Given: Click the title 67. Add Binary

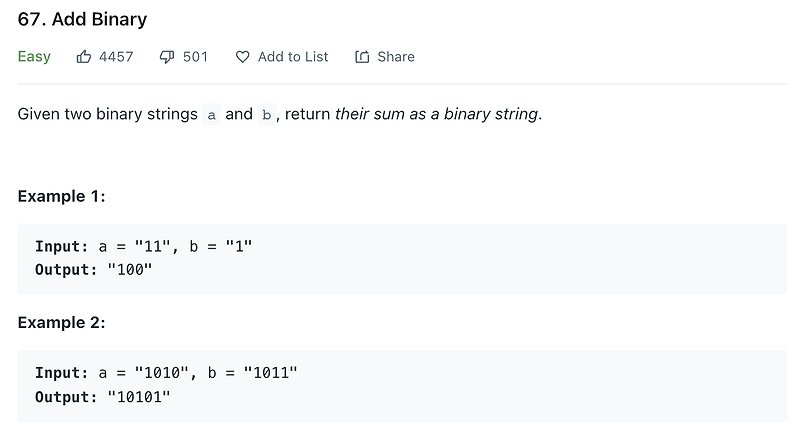Looking at the screenshot, I should point(82,19).
